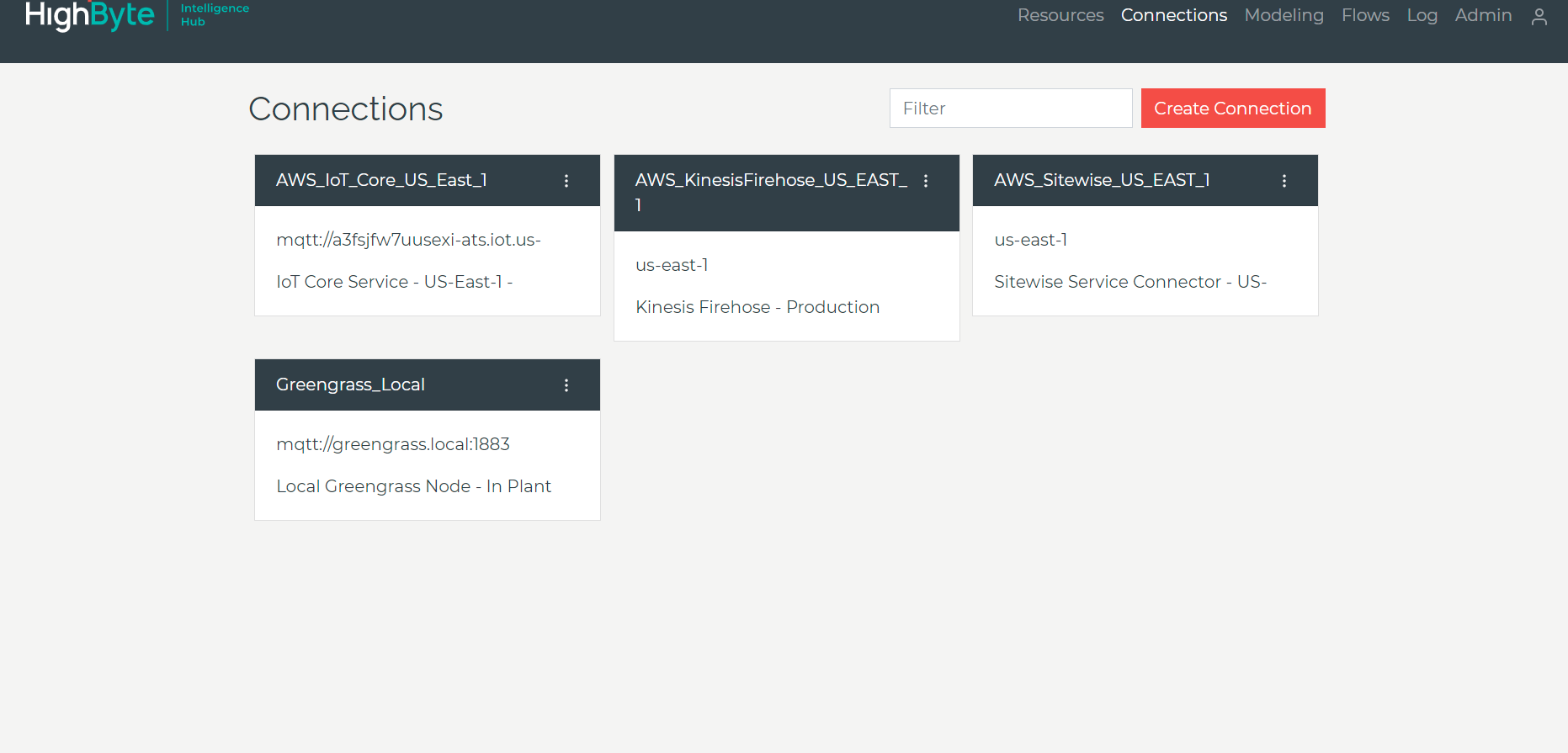Click 'Kinesis Firehose - Production' description
This screenshot has height=753, width=1568.
point(757,307)
